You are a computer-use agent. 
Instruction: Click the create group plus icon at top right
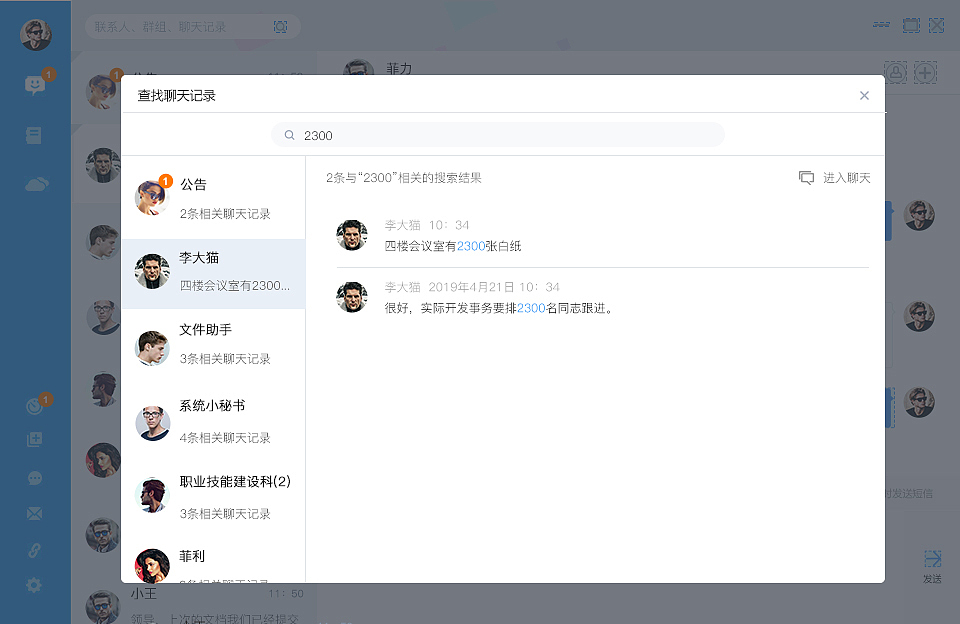click(925, 72)
